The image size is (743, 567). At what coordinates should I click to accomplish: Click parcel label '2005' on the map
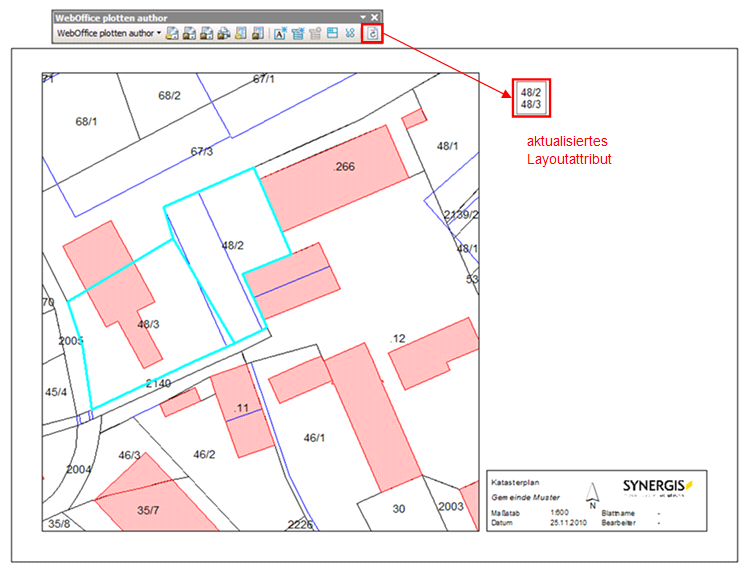71,341
